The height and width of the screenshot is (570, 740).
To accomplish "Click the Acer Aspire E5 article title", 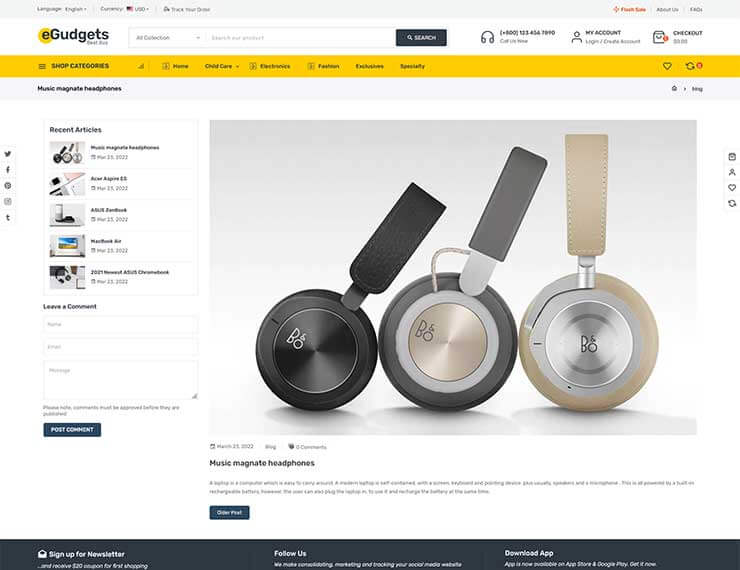I will click(109, 179).
